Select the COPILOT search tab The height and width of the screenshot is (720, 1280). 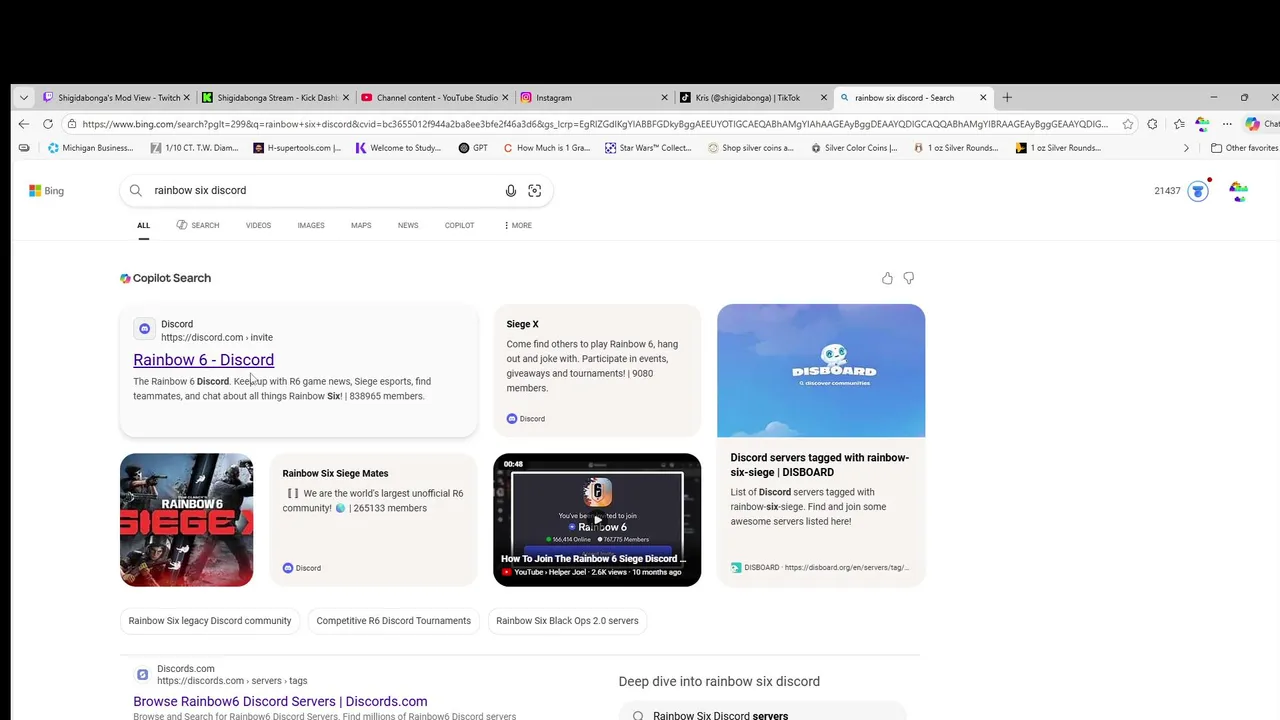pyautogui.click(x=459, y=225)
